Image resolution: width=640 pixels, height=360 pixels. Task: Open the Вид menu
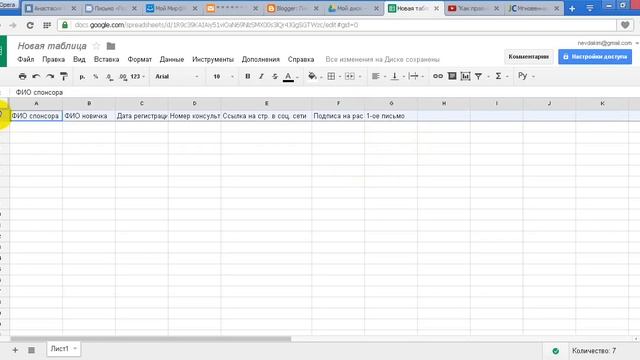click(x=79, y=60)
